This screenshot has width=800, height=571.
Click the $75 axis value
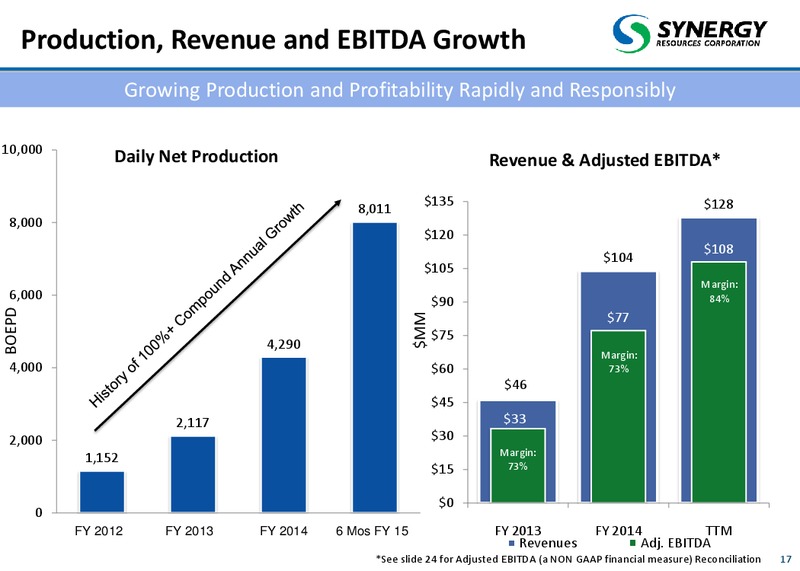point(442,335)
